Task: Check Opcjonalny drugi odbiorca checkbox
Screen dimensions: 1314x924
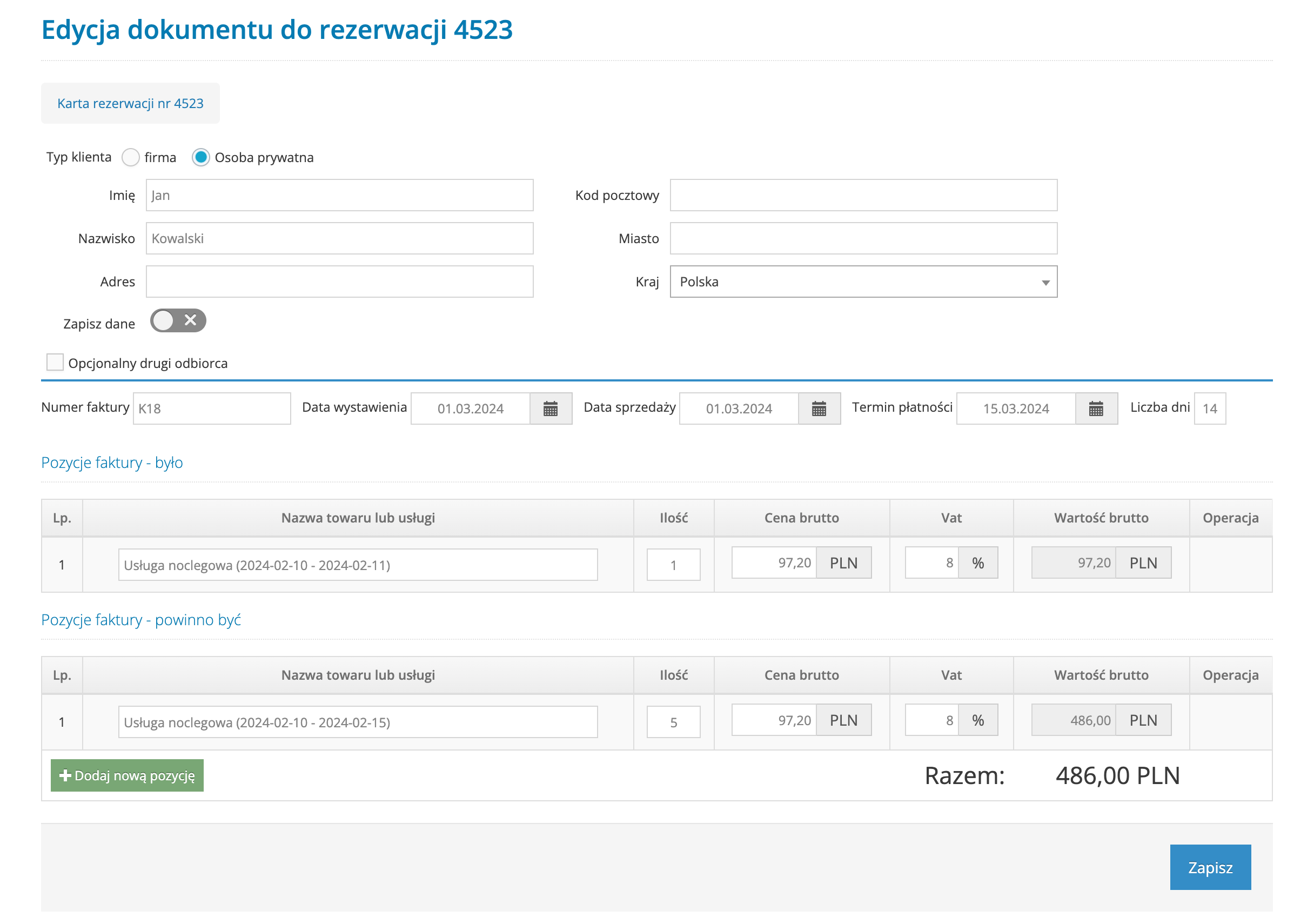Action: (x=55, y=363)
